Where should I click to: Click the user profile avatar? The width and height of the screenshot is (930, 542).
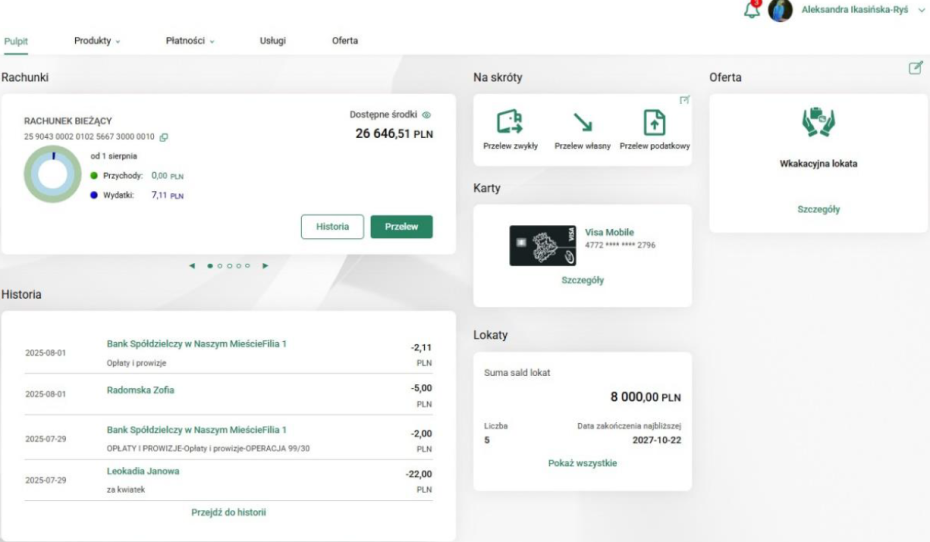click(780, 11)
